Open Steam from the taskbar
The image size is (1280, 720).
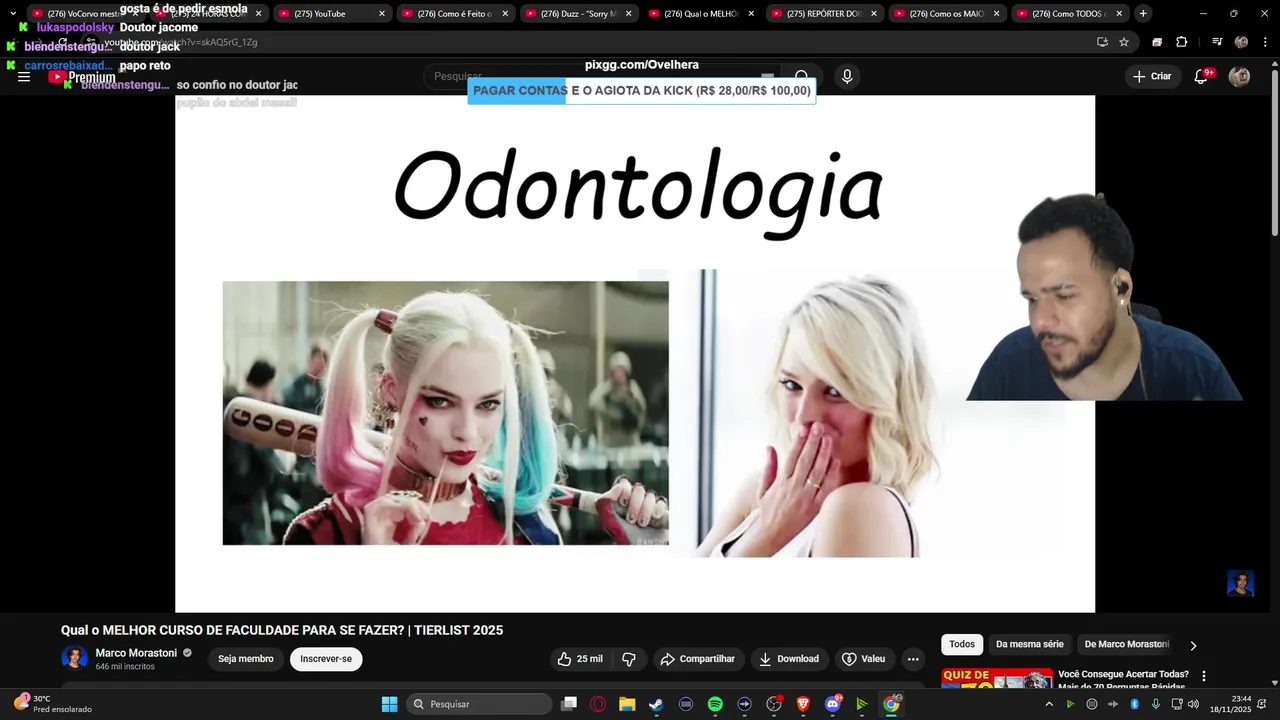pos(656,704)
